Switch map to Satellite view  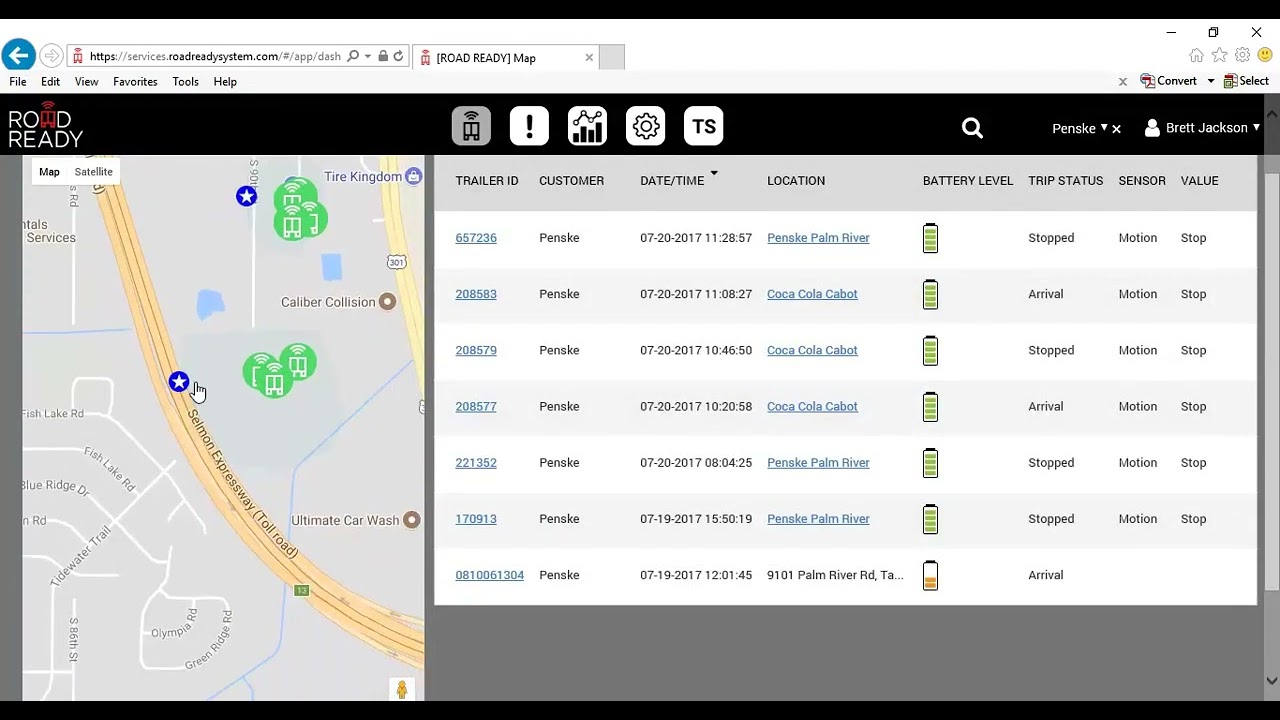(93, 172)
